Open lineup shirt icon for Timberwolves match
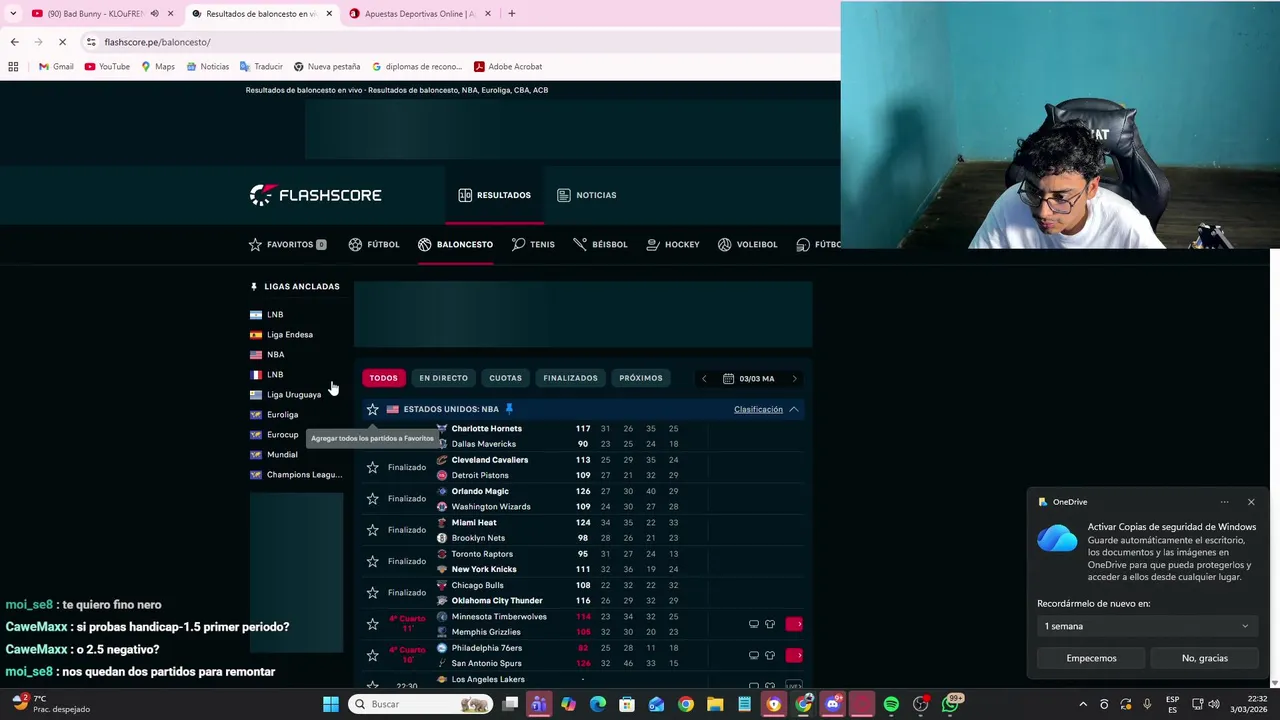This screenshot has height=720, width=1280. click(x=770, y=624)
